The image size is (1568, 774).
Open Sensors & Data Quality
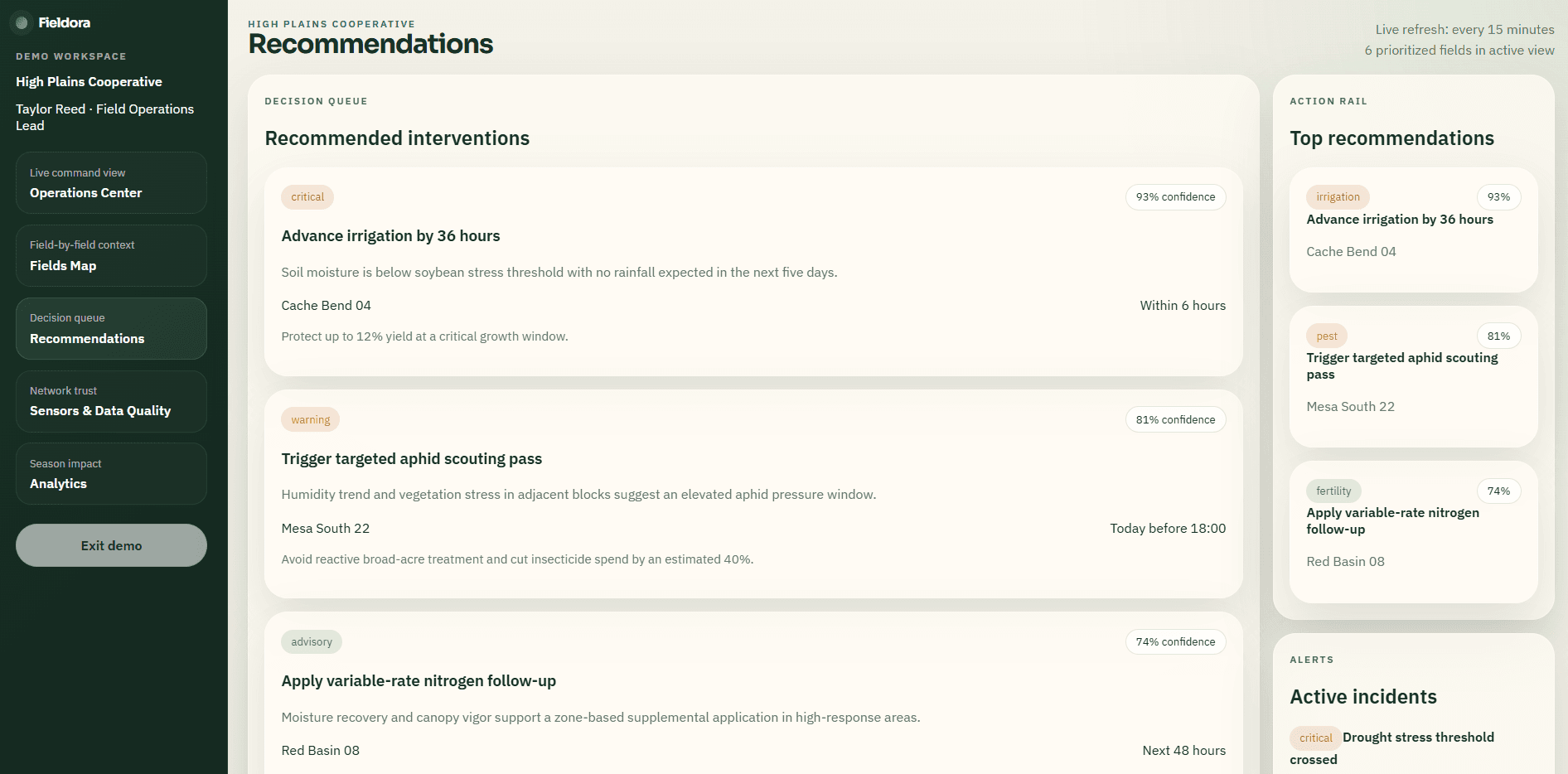click(111, 401)
